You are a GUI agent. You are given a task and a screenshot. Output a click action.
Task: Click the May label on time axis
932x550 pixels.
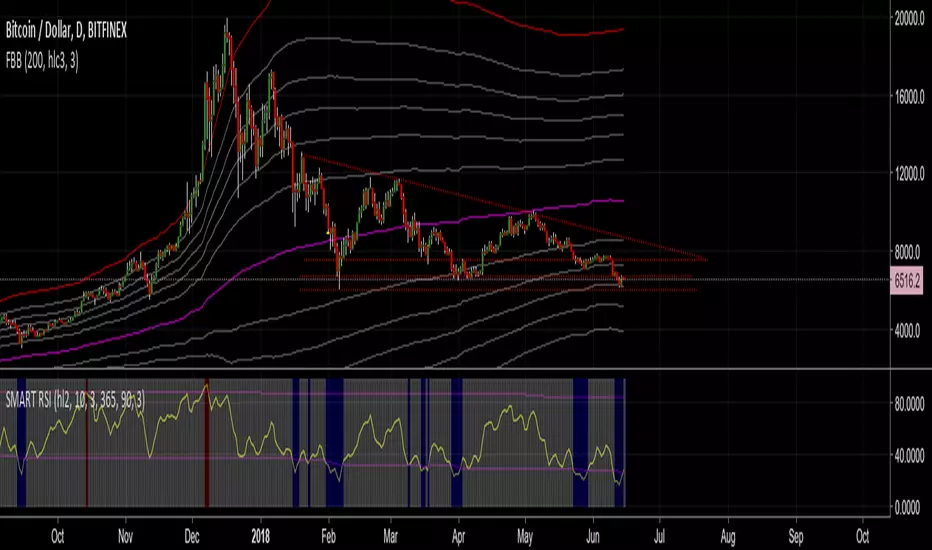(525, 536)
